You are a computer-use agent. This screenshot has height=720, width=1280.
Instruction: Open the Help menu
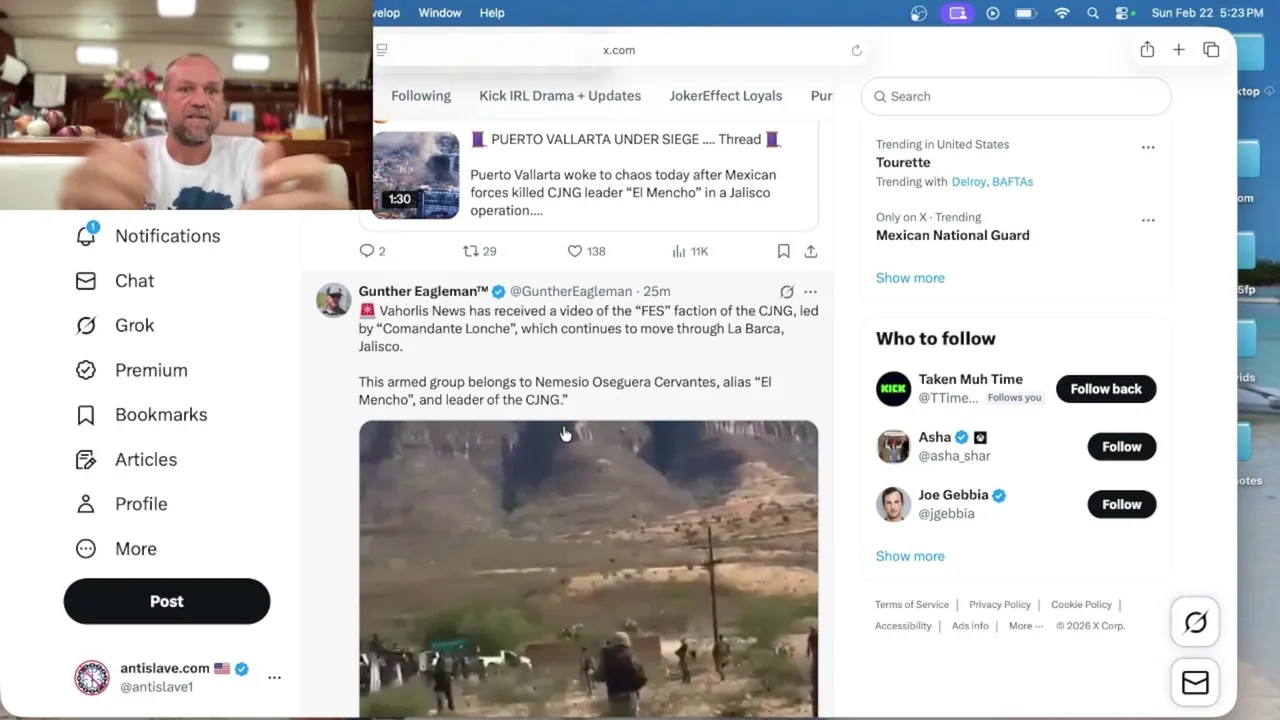coord(492,13)
